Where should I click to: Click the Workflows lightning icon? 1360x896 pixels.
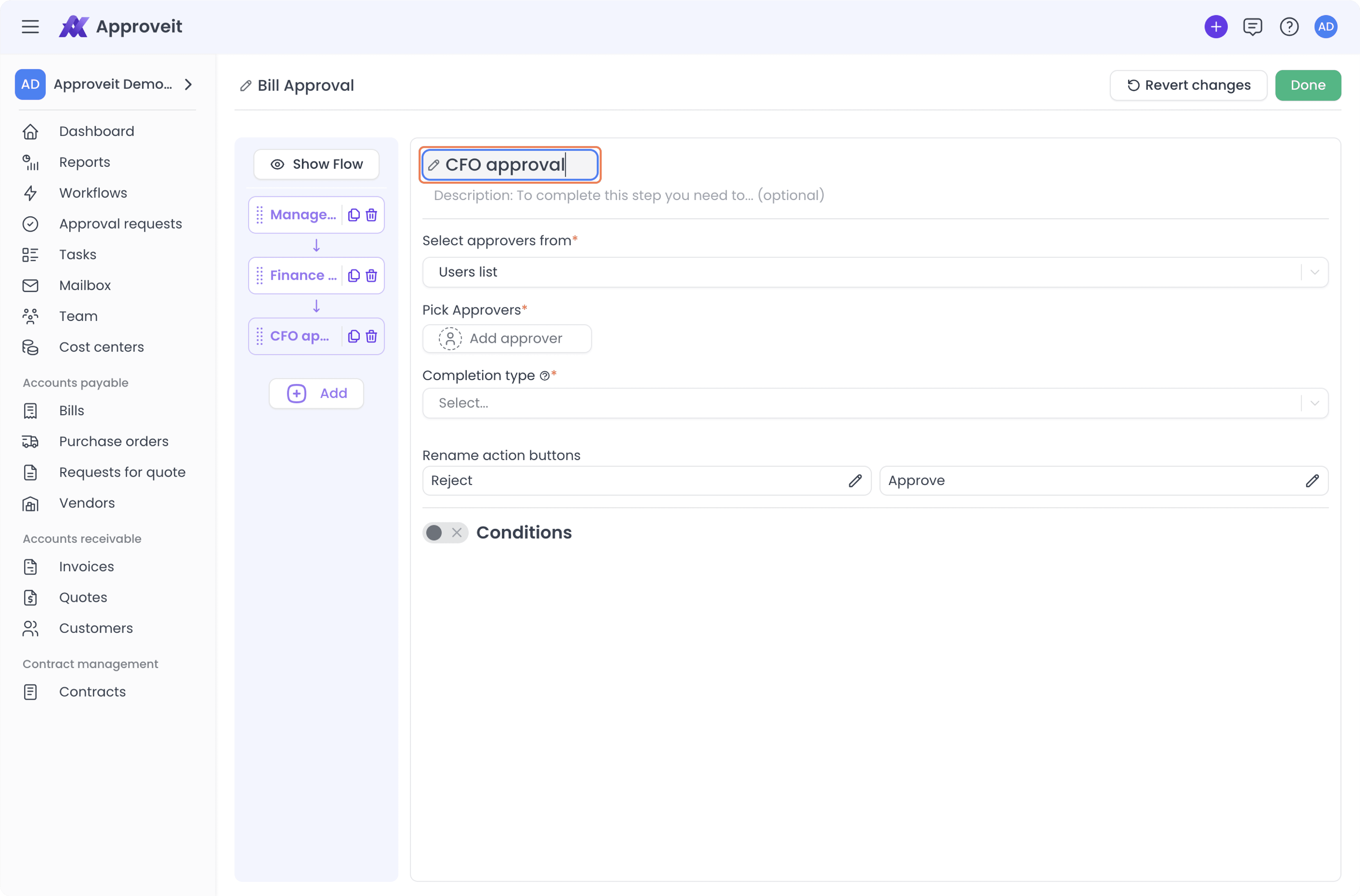(x=30, y=193)
